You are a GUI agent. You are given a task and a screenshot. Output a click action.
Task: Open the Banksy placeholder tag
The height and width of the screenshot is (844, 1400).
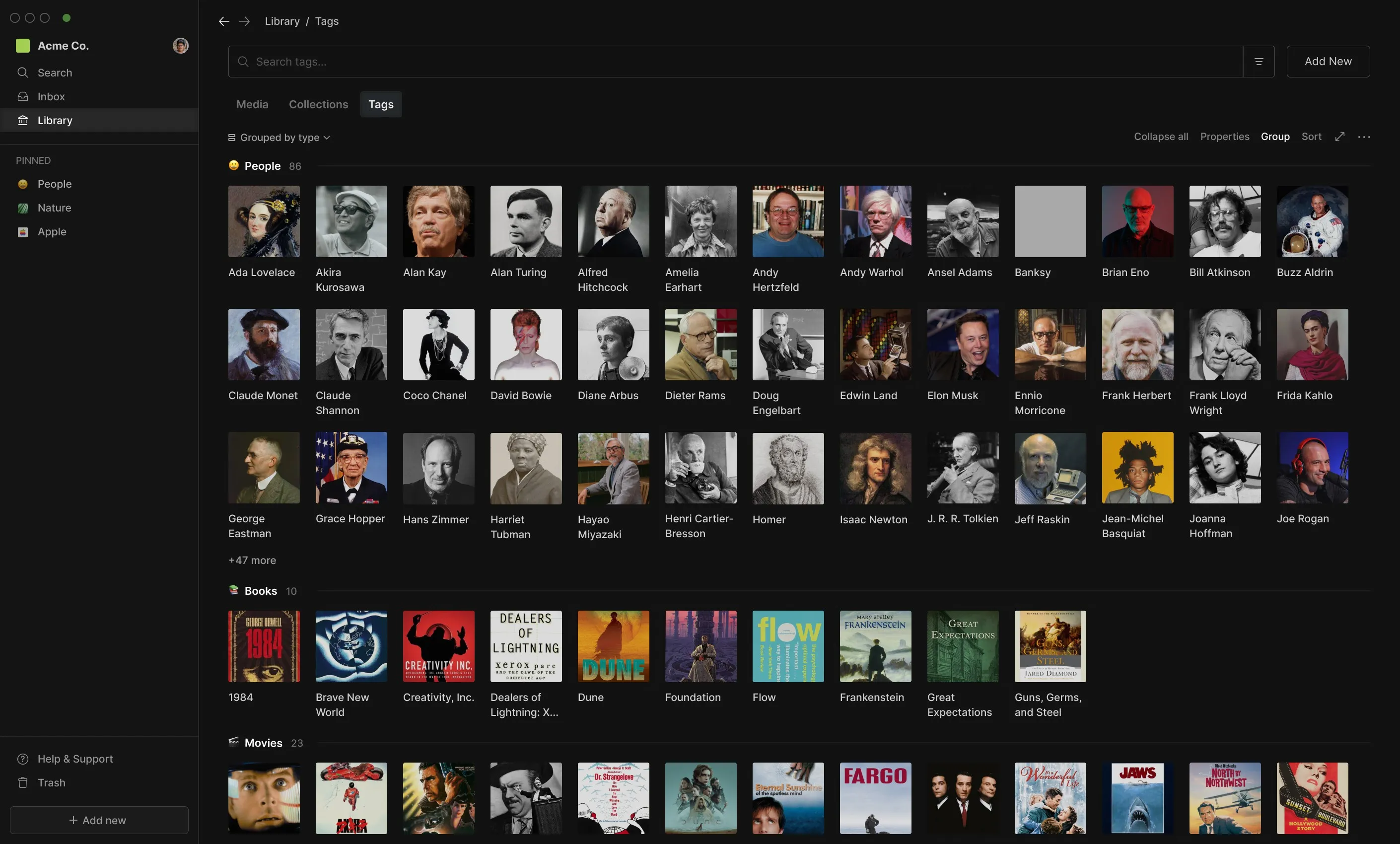pyautogui.click(x=1050, y=221)
